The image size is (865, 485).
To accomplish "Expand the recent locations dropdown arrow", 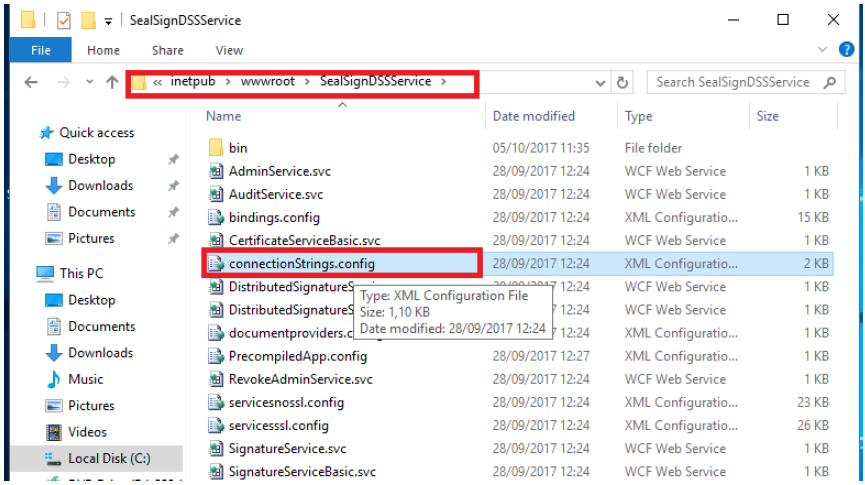I will [89, 83].
